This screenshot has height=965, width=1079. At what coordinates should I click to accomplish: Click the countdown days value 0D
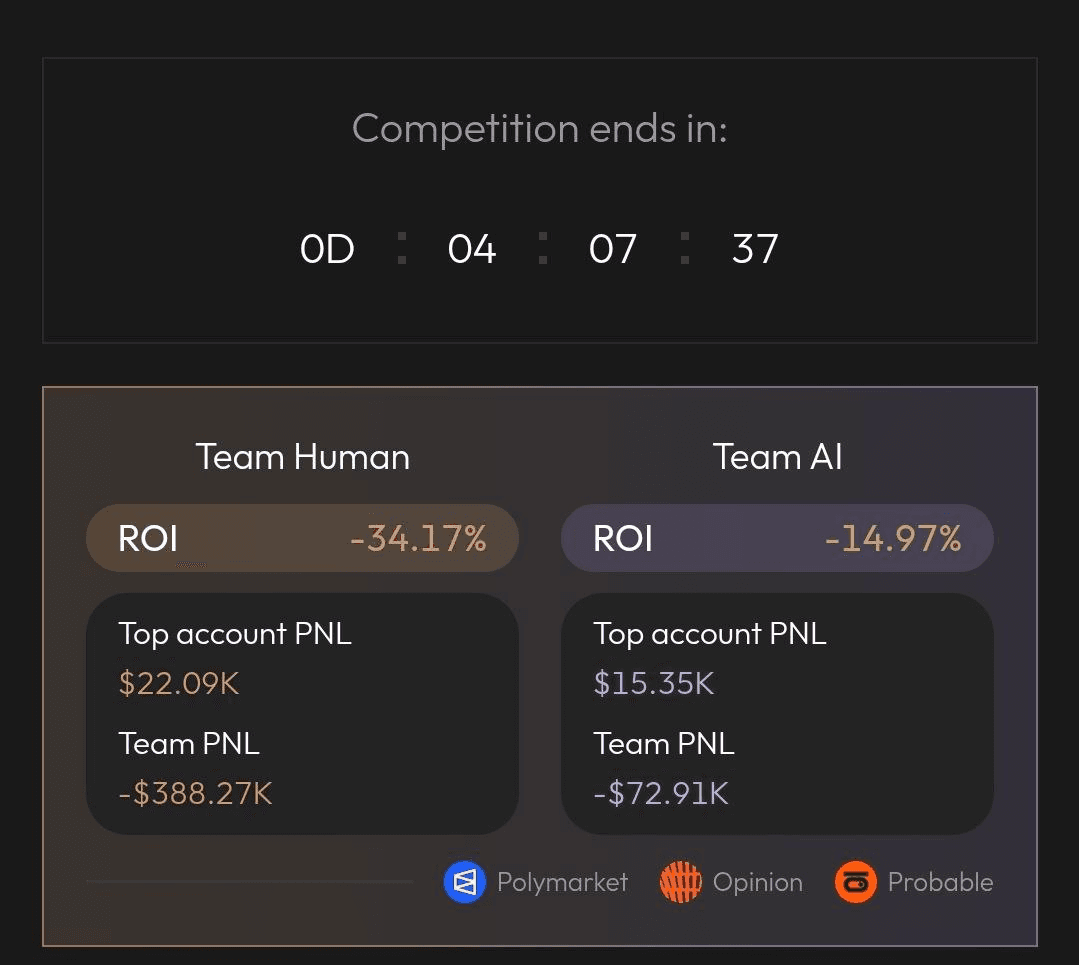point(327,249)
